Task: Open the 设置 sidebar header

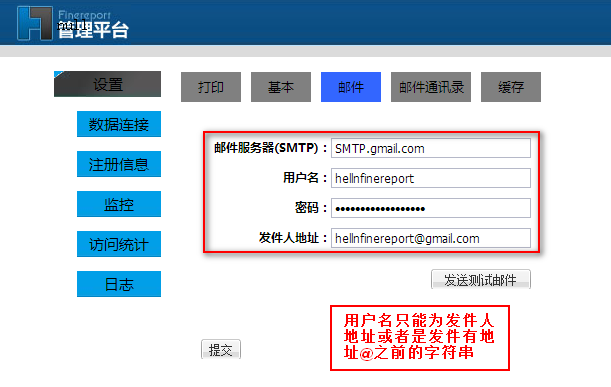Action: coord(108,84)
